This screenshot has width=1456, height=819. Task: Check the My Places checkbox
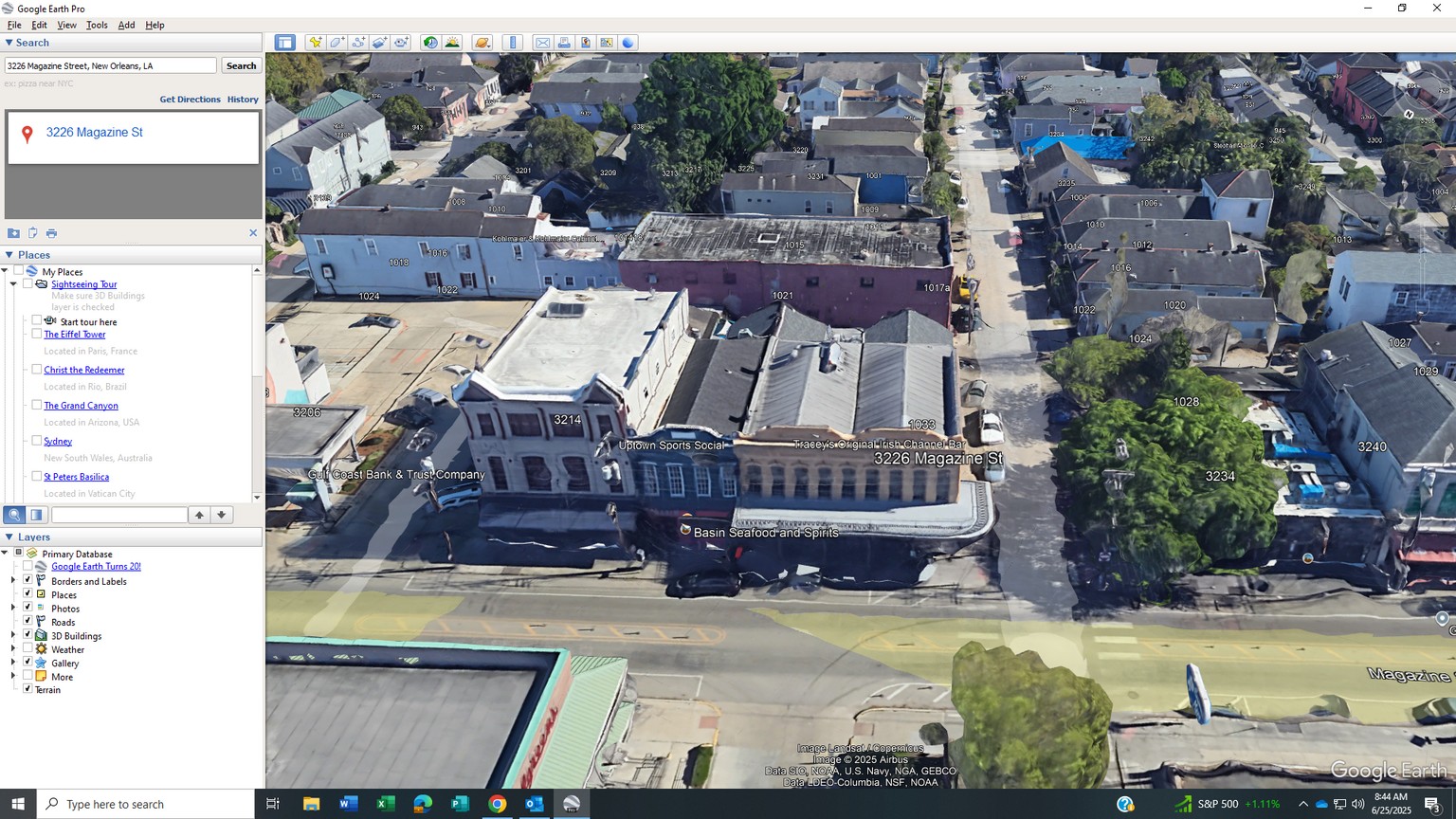coord(18,271)
